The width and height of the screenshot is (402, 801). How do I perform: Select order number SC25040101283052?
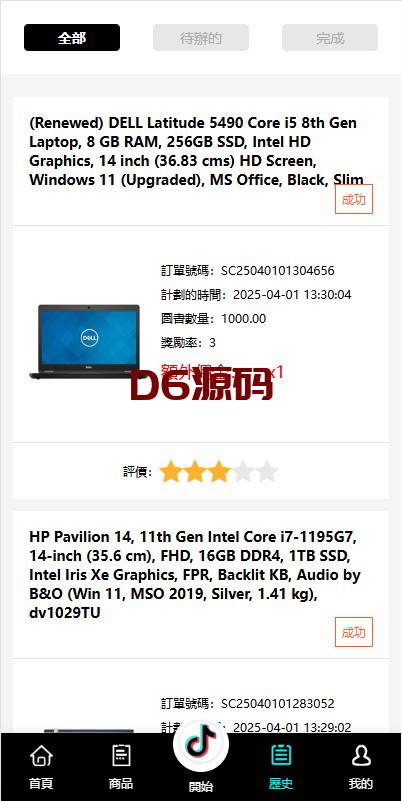coord(278,703)
